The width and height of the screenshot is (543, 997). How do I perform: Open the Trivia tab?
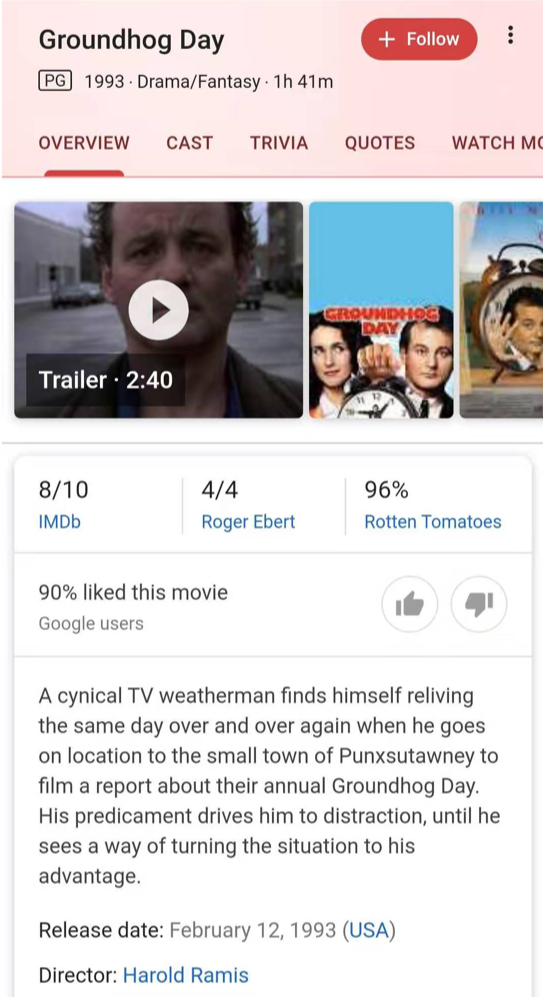click(x=278, y=143)
